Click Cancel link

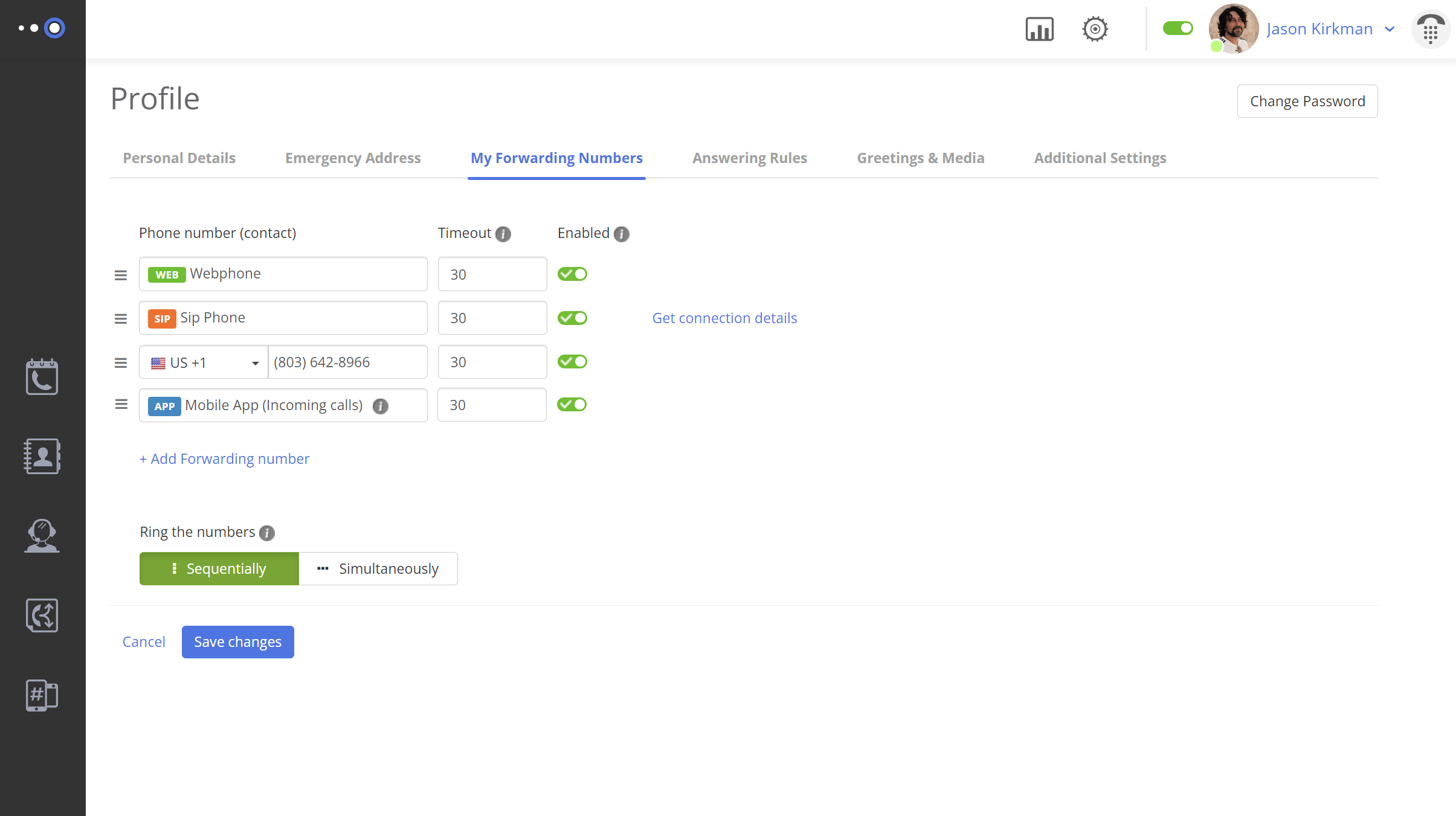coord(144,642)
